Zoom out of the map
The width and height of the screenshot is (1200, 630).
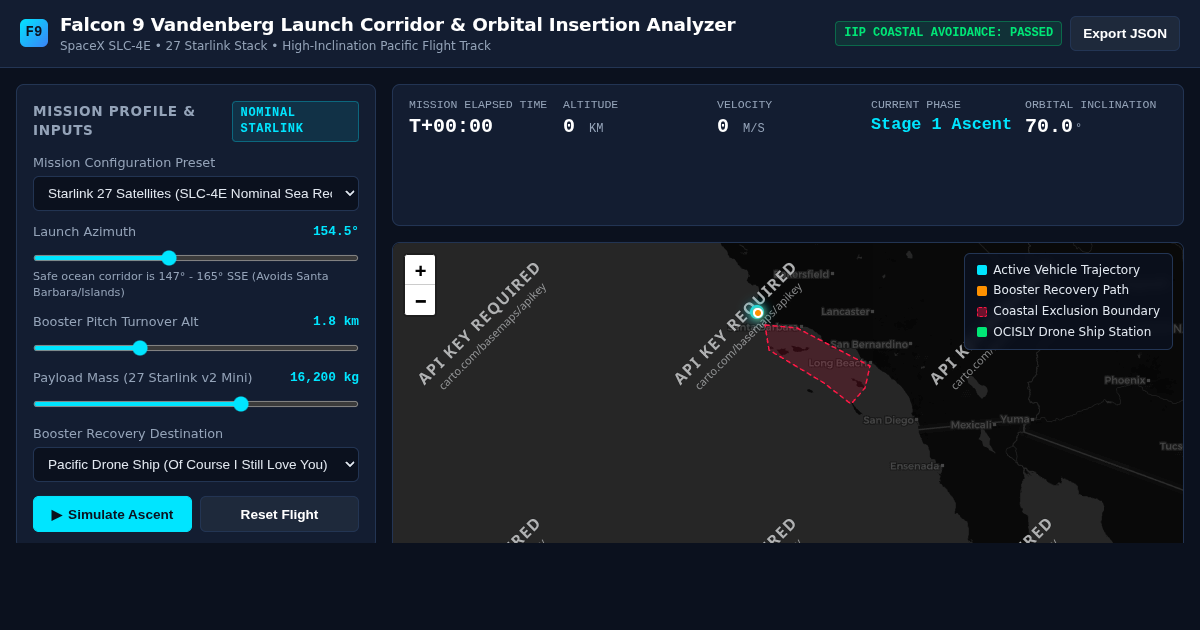point(420,300)
